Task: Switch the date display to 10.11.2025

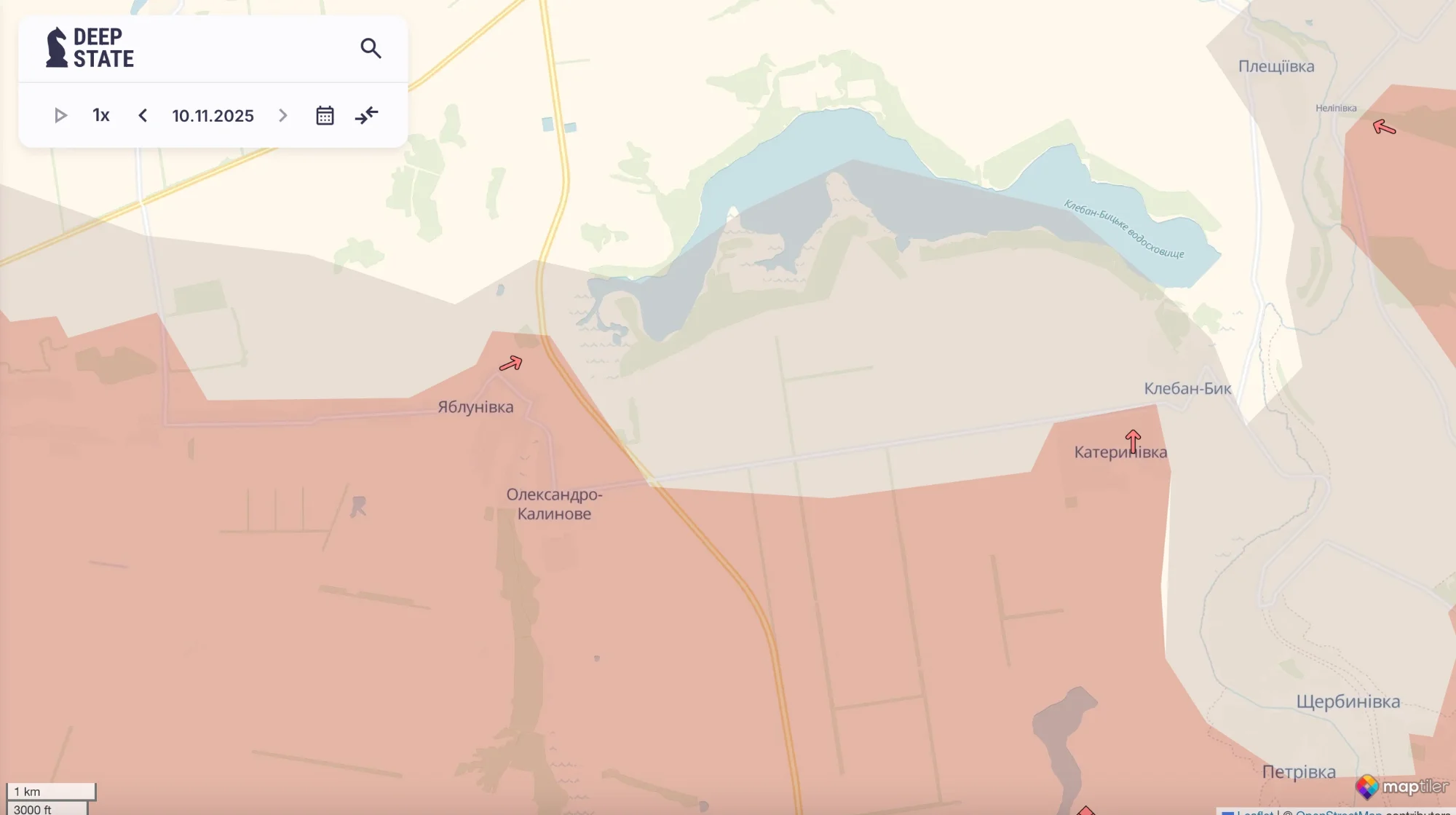Action: [x=212, y=115]
